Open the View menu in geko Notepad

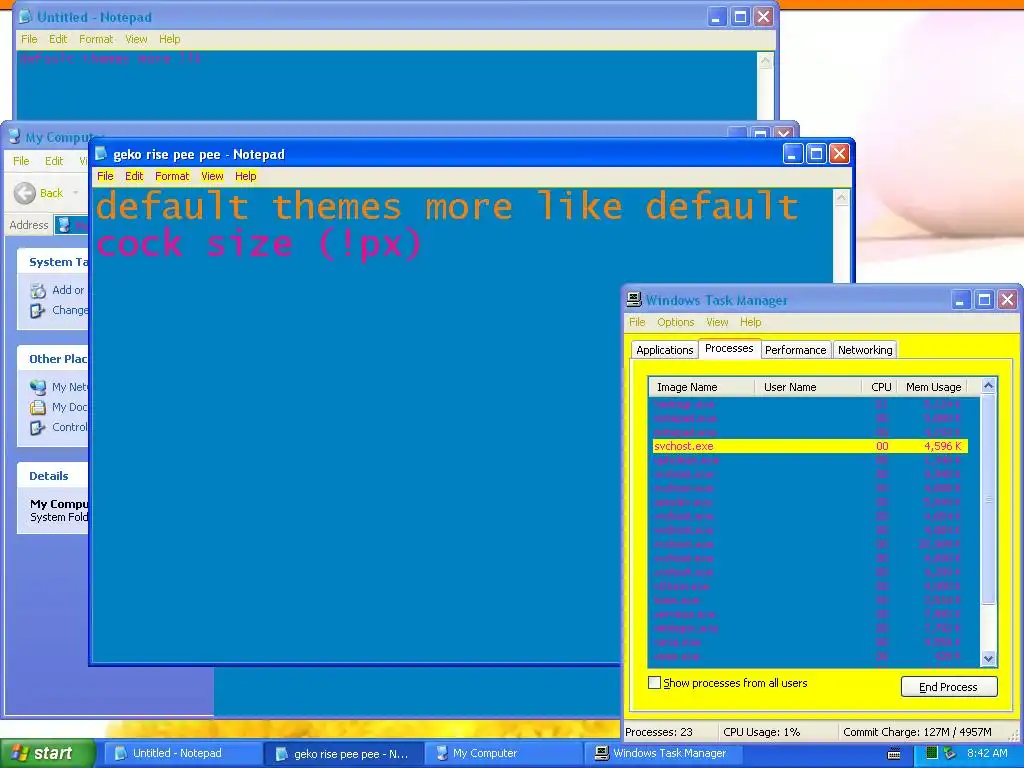point(212,176)
